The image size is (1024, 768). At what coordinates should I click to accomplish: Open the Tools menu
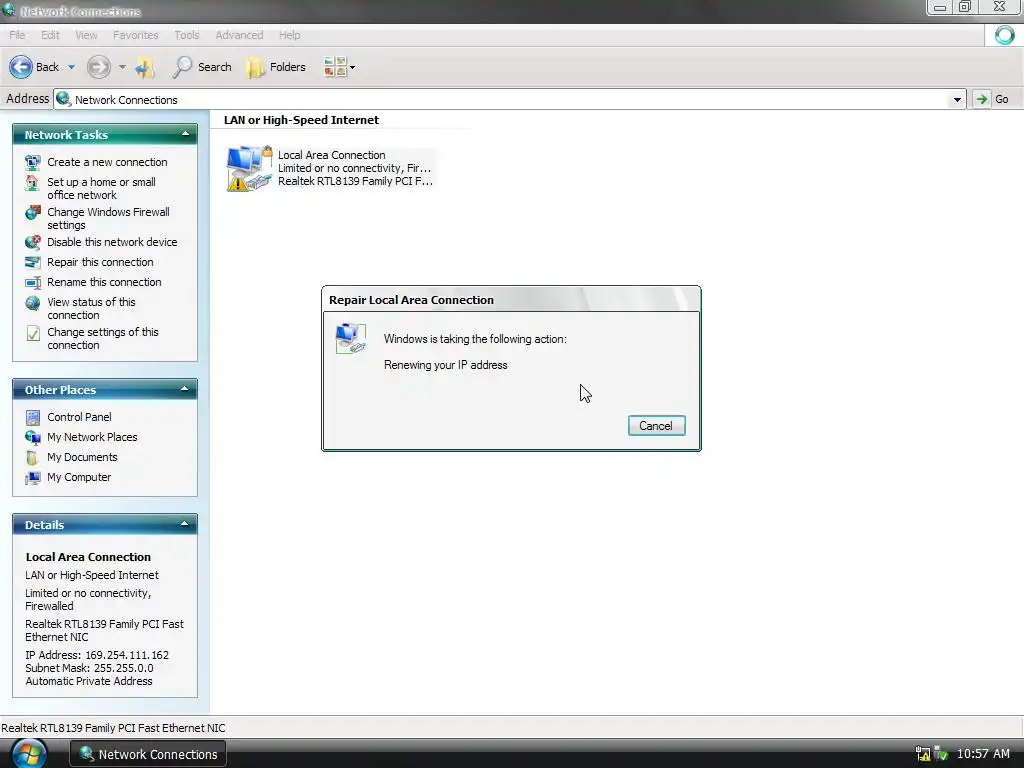point(187,35)
